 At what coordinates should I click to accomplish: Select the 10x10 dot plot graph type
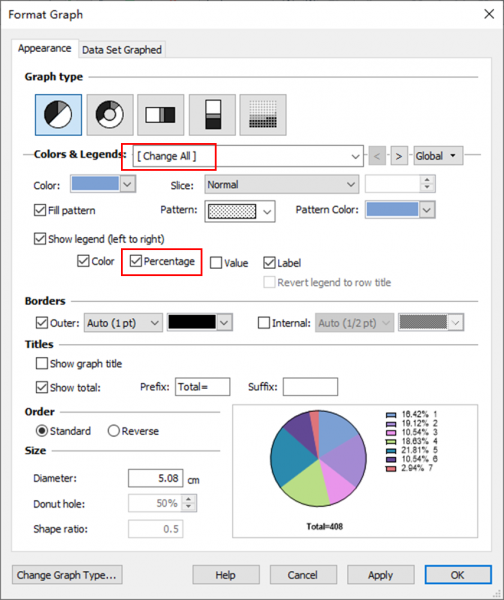(263, 115)
